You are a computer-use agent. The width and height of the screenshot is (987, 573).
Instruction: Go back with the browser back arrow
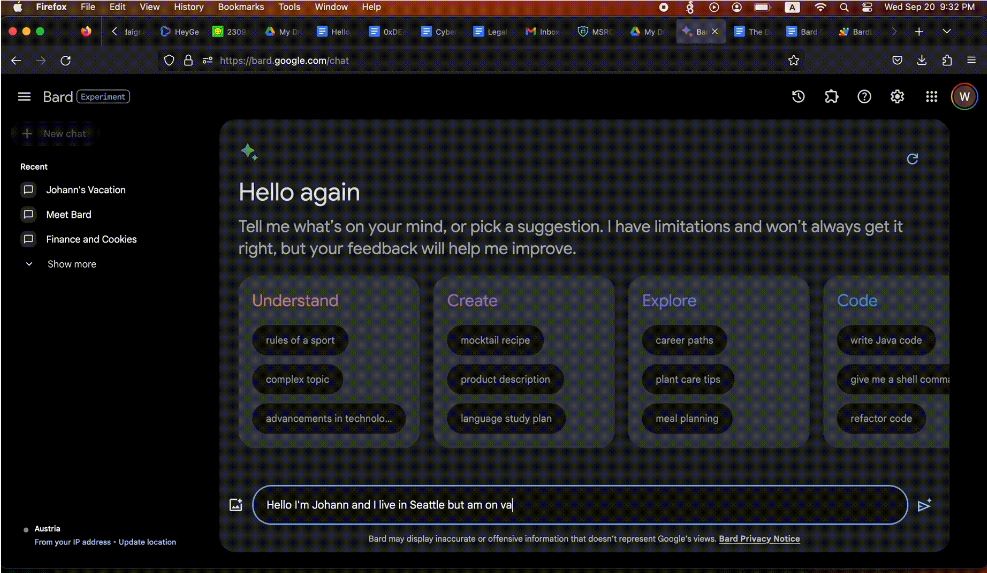16,60
